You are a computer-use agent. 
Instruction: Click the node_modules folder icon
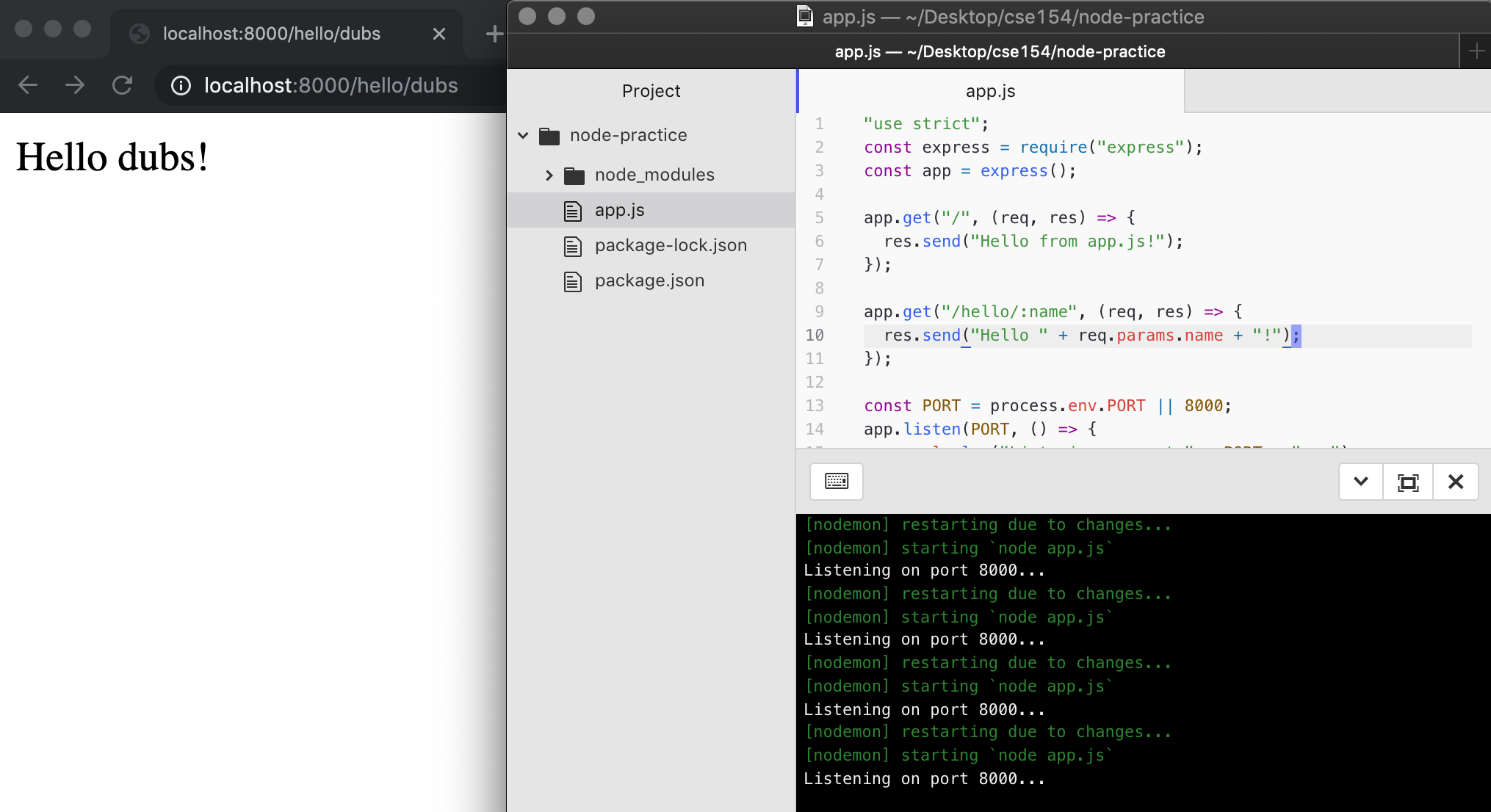coord(574,175)
